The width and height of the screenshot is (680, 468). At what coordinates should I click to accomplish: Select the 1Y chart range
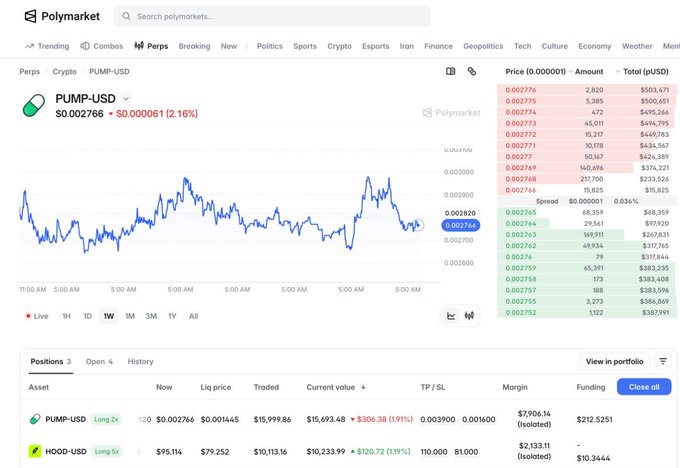(172, 316)
